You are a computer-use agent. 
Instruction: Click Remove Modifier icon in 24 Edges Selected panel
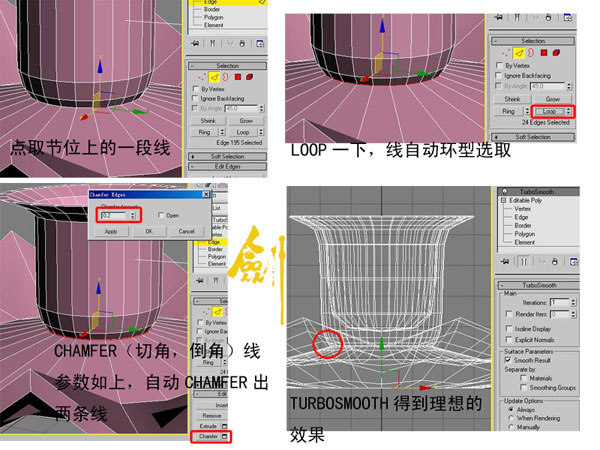tap(548, 18)
